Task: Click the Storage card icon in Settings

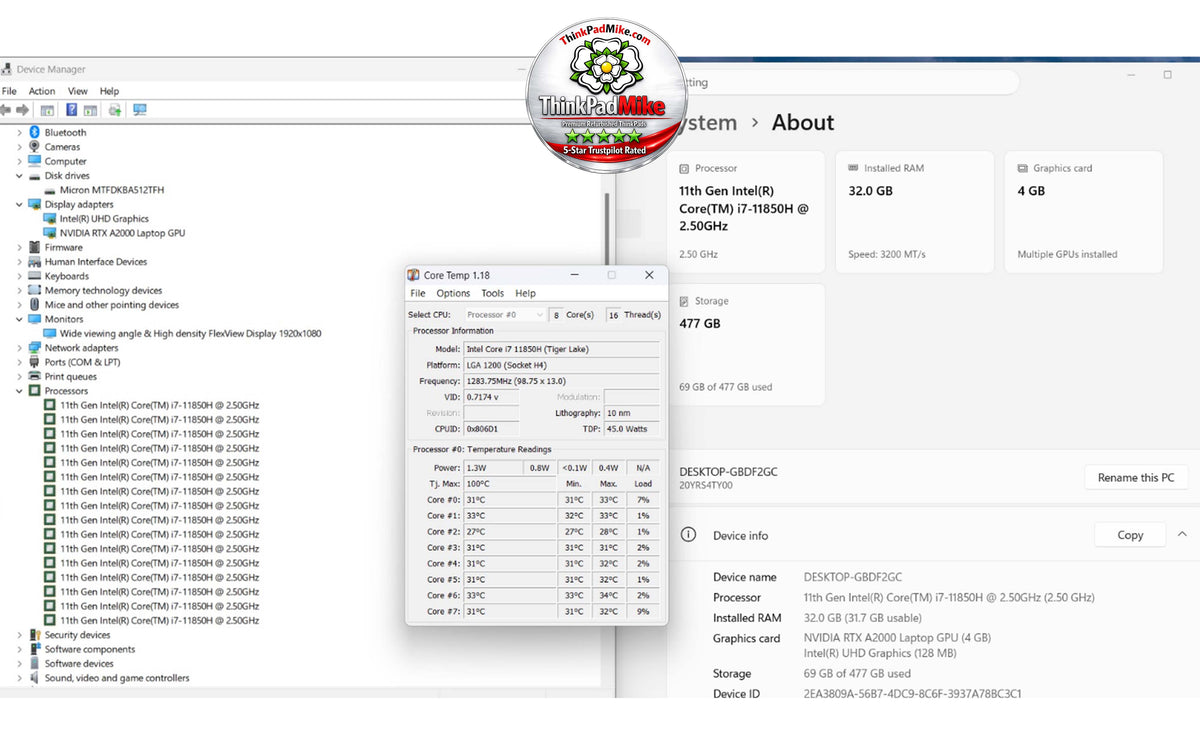Action: coord(684,301)
